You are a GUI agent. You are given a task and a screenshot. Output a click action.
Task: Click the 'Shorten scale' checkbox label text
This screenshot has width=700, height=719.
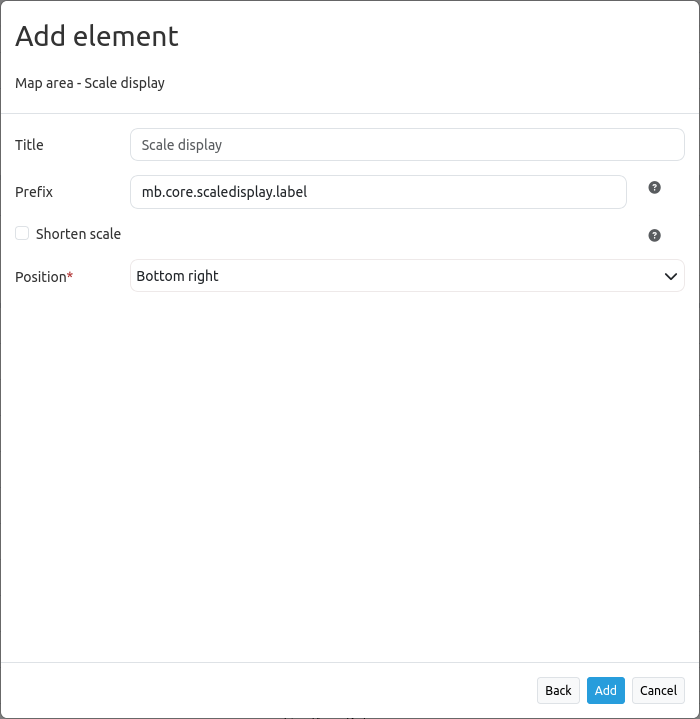click(x=78, y=234)
